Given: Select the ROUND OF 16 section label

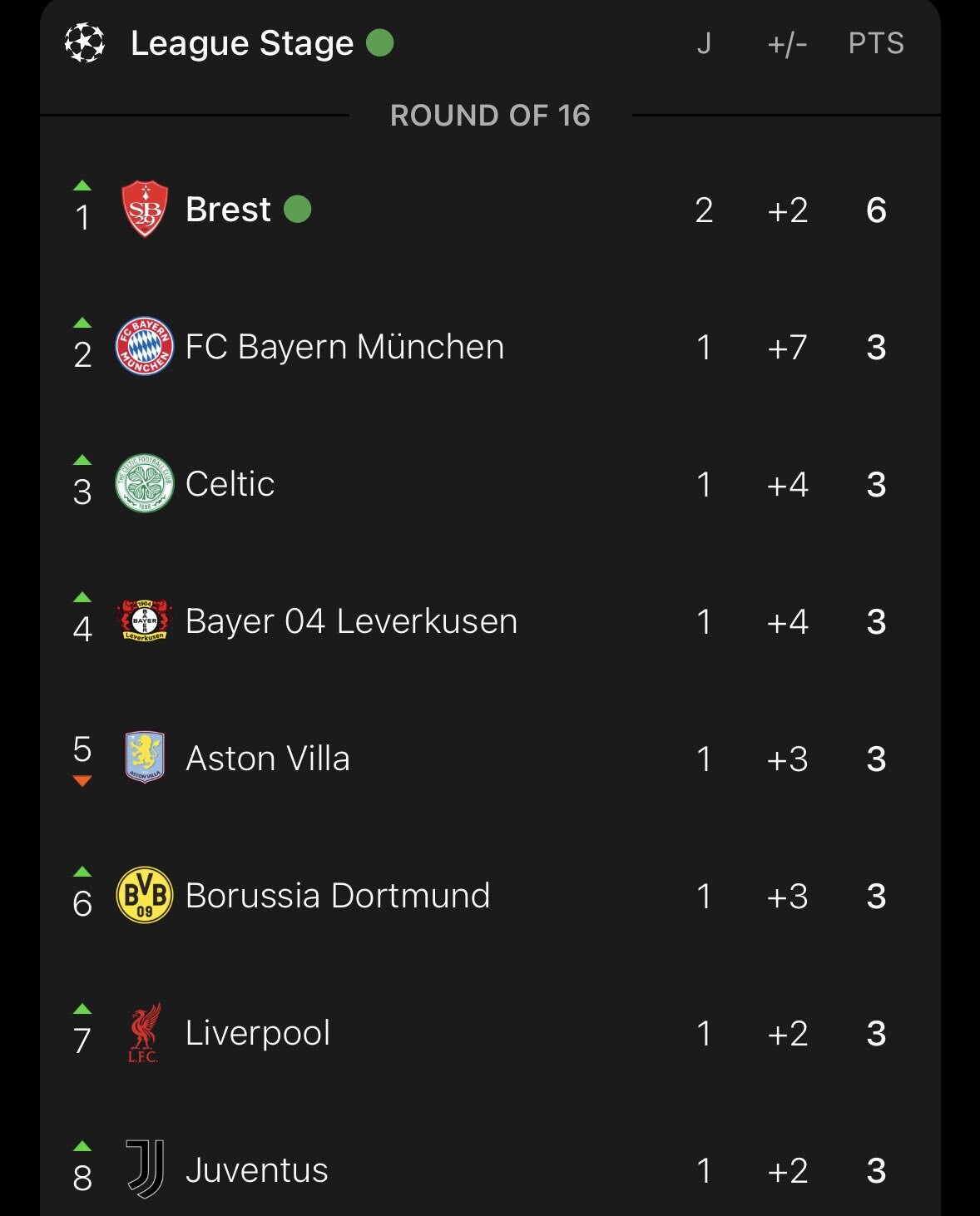Looking at the screenshot, I should (490, 116).
